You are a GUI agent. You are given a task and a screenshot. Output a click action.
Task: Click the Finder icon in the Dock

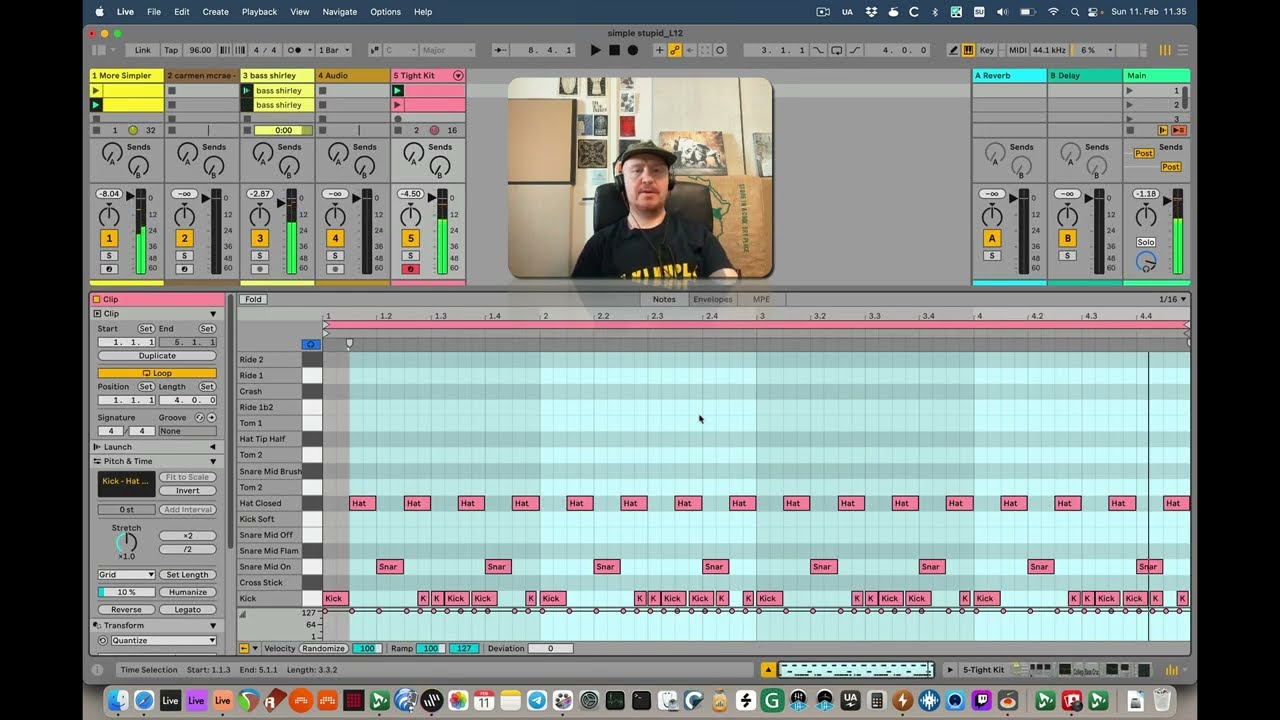116,701
